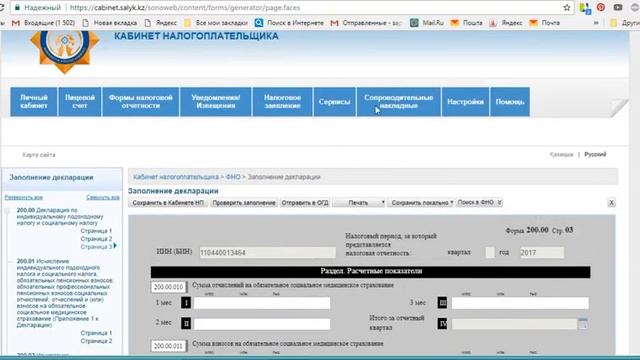
Task: Open the 'Сервисы' menu
Action: click(x=335, y=102)
